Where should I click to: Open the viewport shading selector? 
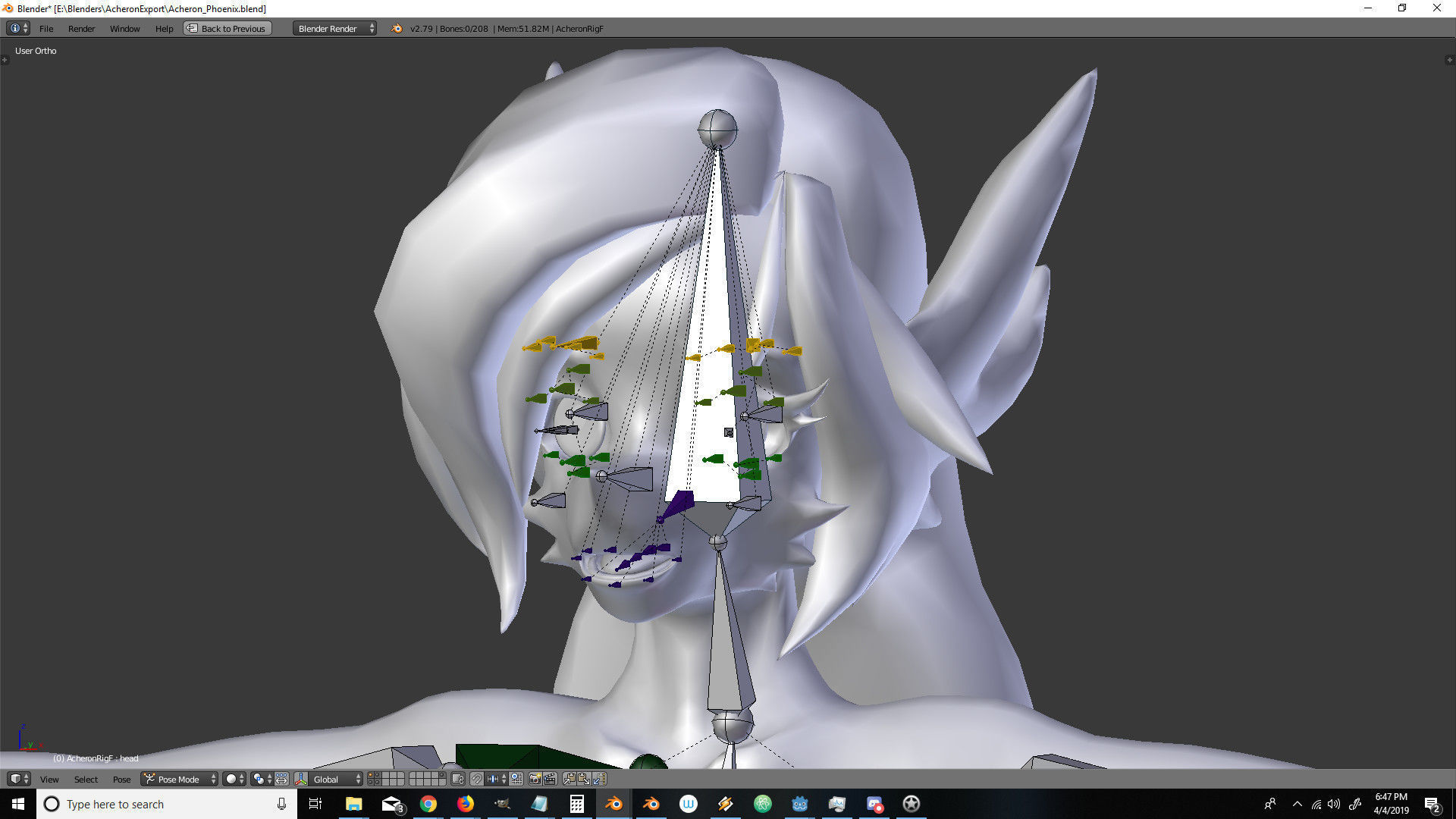click(x=234, y=779)
